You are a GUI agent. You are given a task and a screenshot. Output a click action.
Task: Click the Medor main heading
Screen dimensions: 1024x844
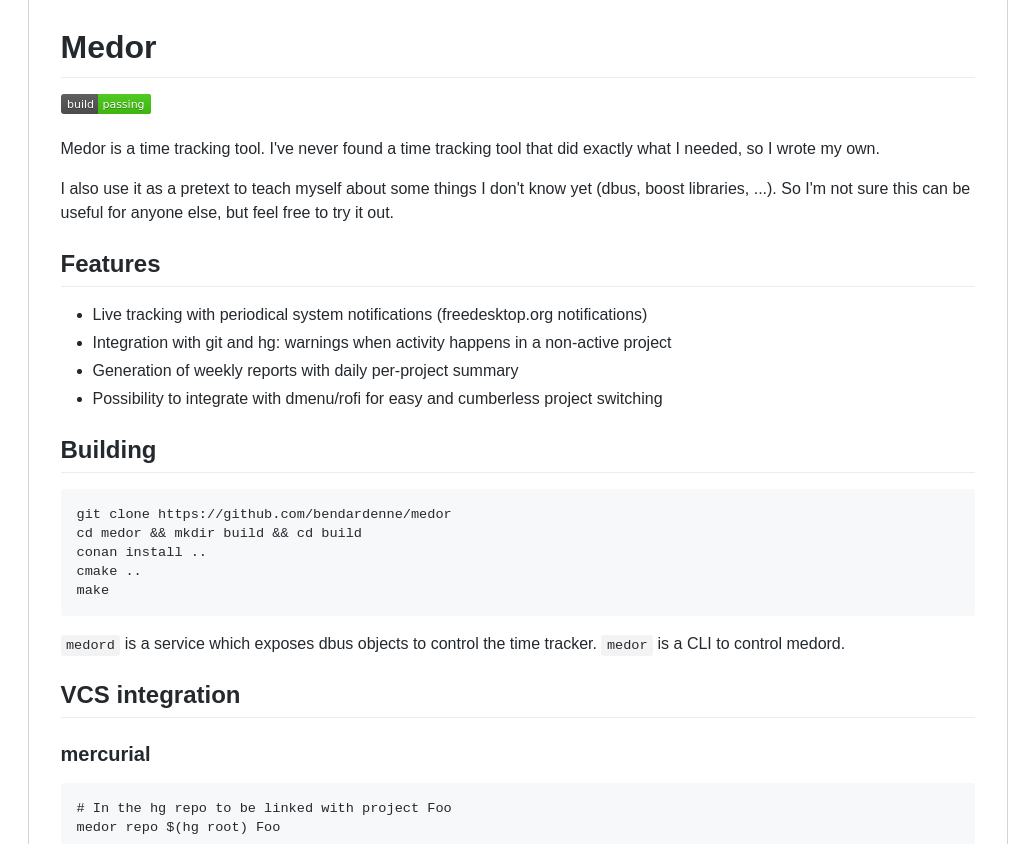pyautogui.click(x=108, y=48)
